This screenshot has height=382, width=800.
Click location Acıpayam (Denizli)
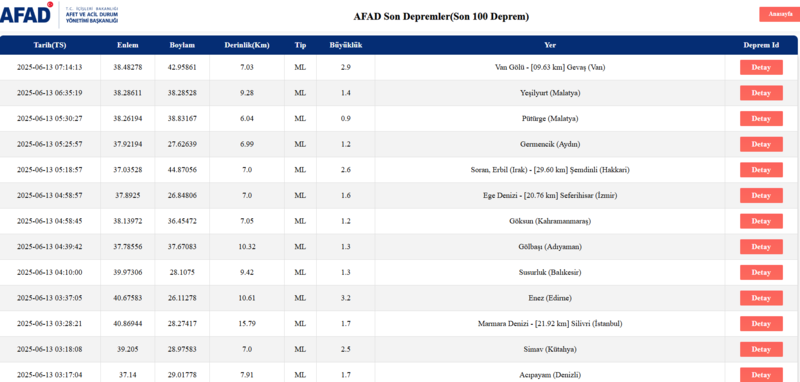point(550,375)
